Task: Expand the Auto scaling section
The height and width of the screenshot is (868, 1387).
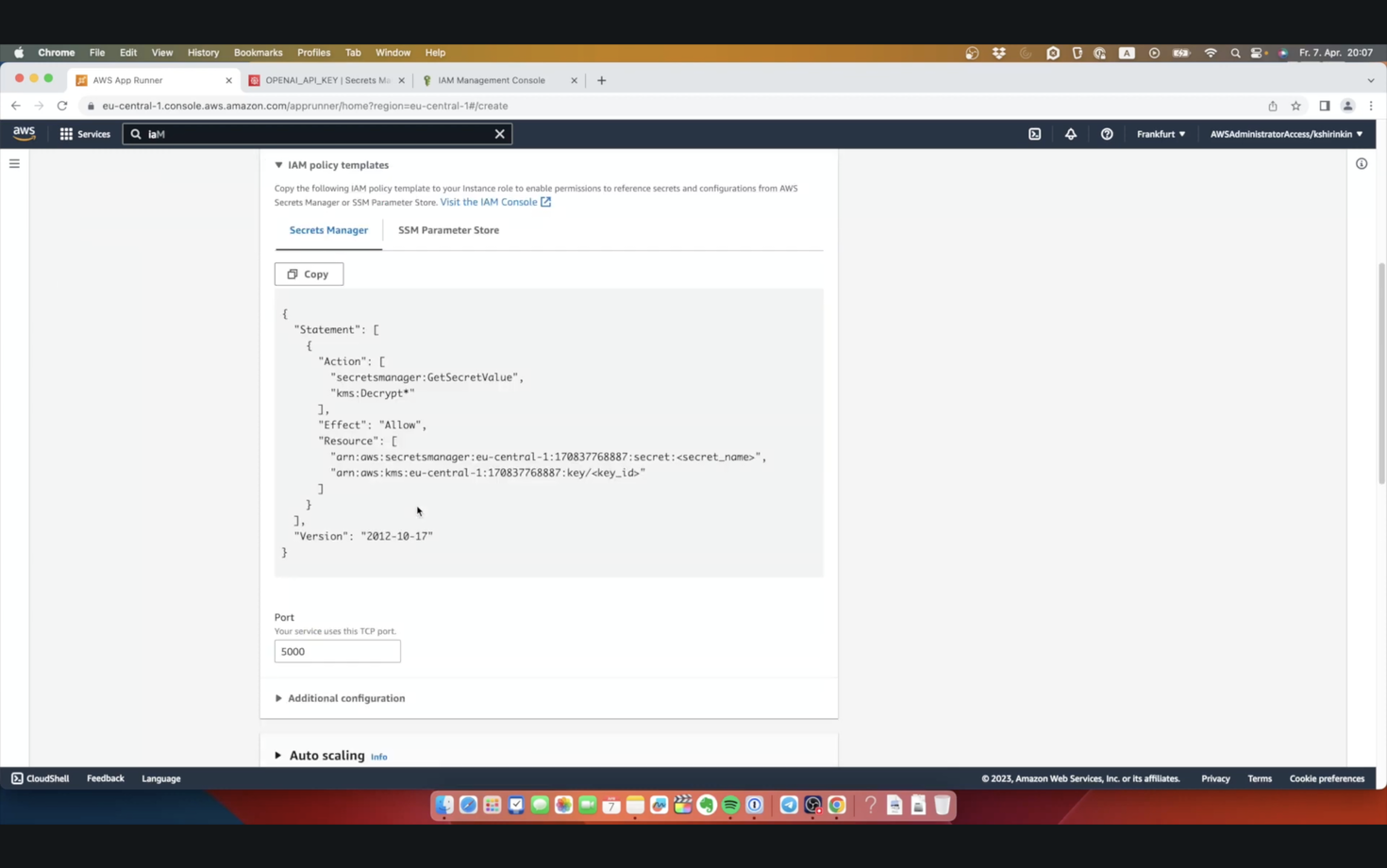Action: [x=319, y=756]
